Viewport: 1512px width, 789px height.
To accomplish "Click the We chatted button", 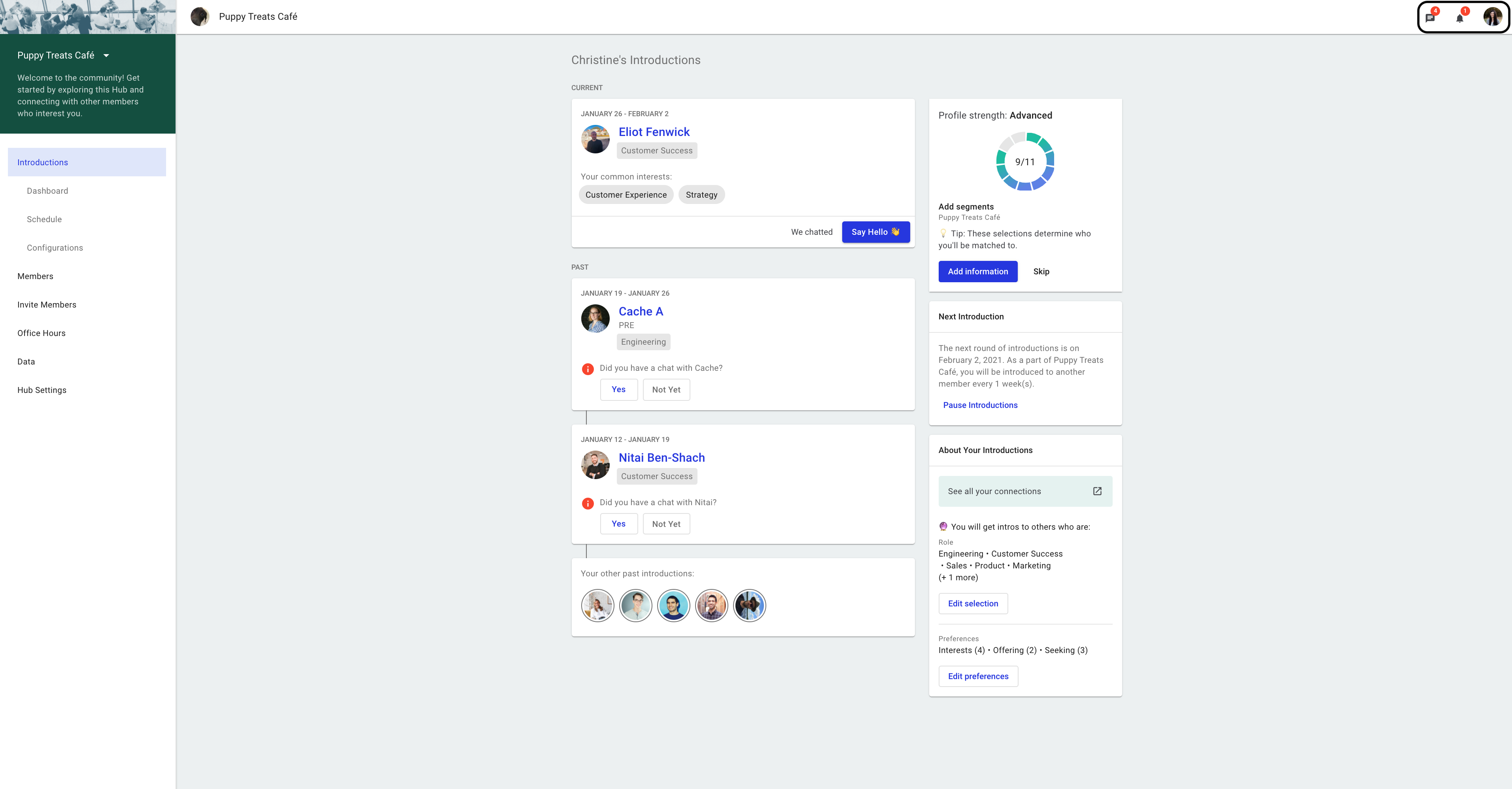I will (x=812, y=232).
